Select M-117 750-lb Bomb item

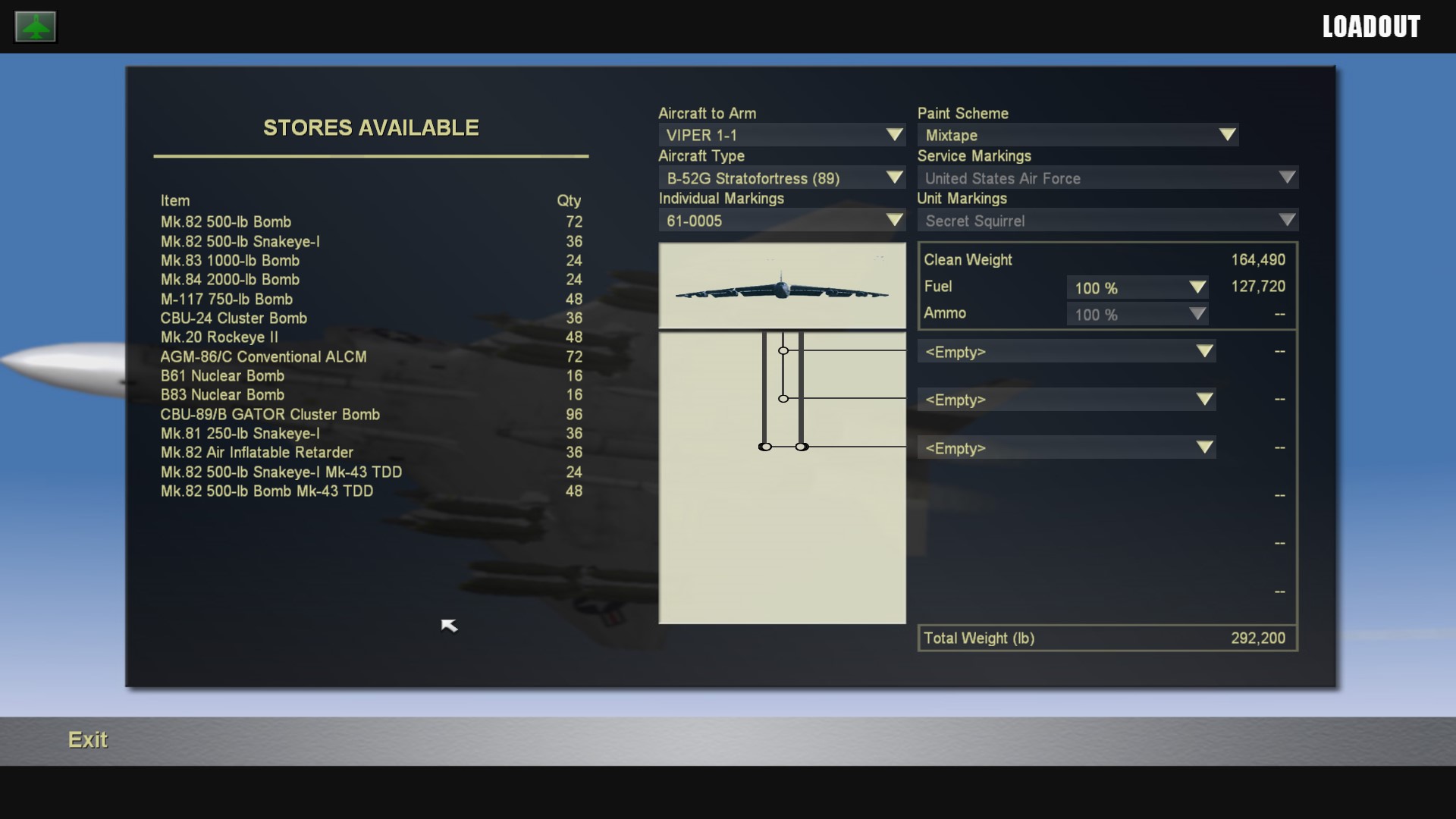click(372, 299)
